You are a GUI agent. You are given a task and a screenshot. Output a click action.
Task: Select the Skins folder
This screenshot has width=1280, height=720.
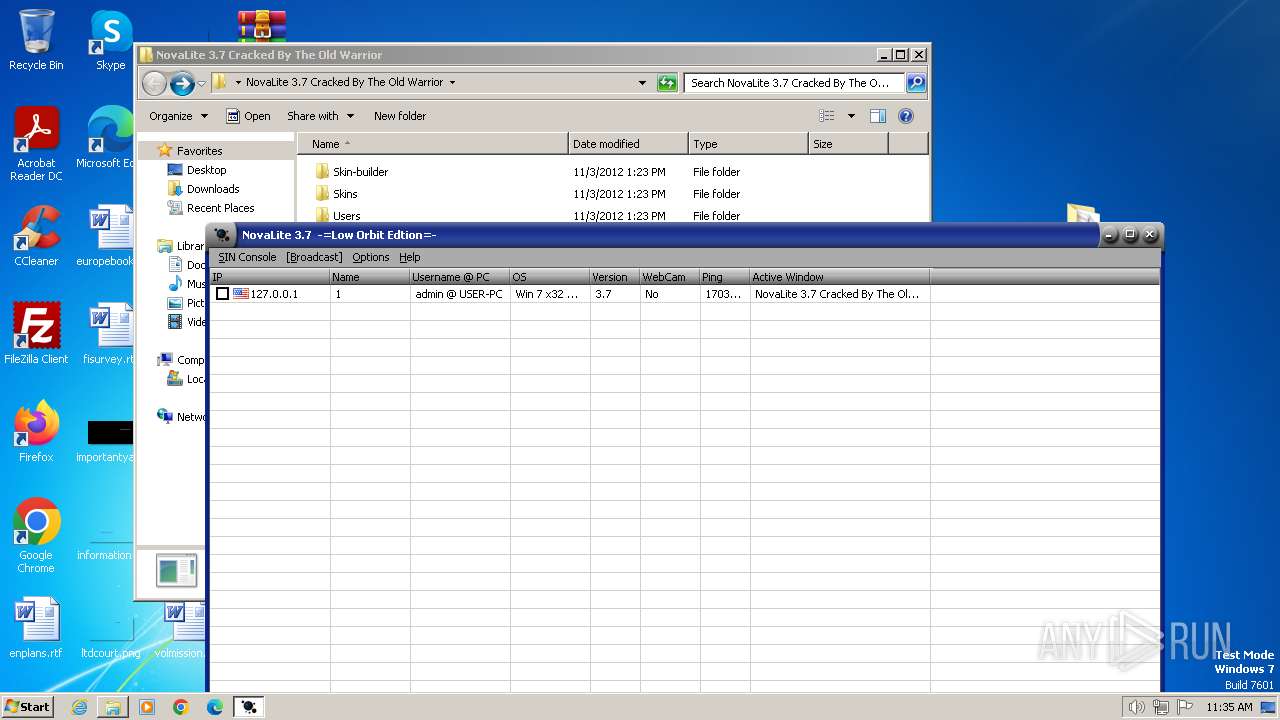[x=336, y=194]
